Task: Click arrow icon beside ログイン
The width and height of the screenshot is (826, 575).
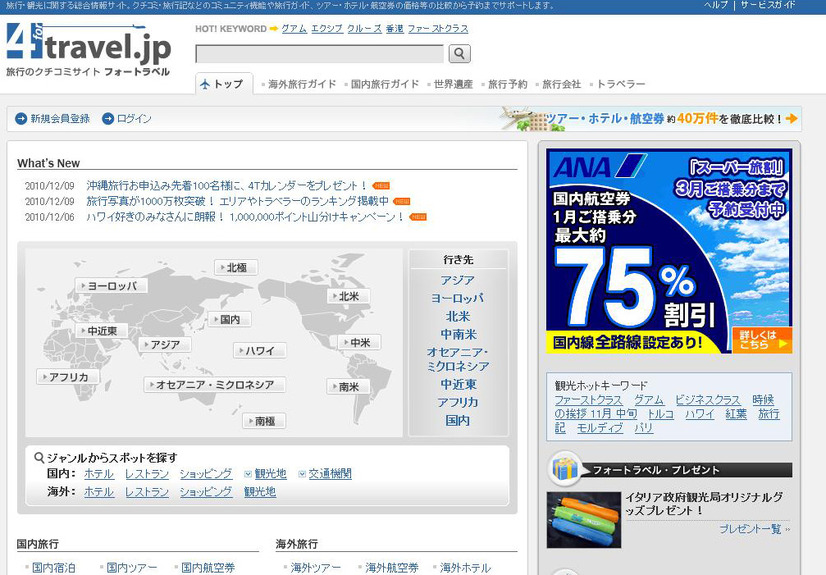Action: 108,119
